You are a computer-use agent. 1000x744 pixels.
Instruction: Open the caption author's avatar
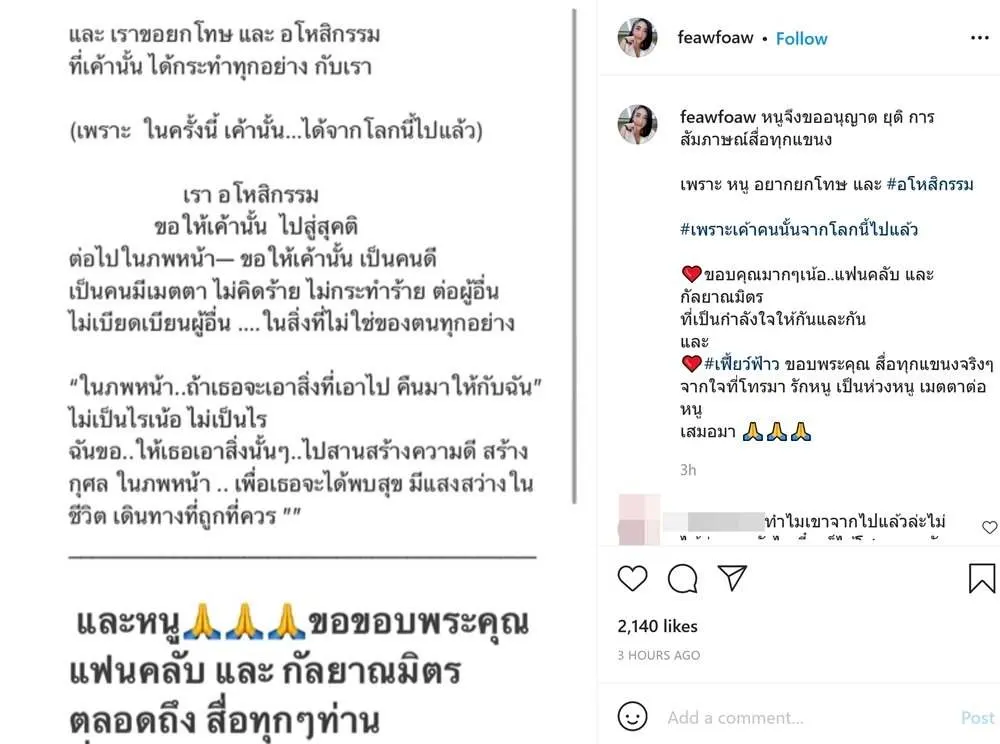pyautogui.click(x=637, y=124)
